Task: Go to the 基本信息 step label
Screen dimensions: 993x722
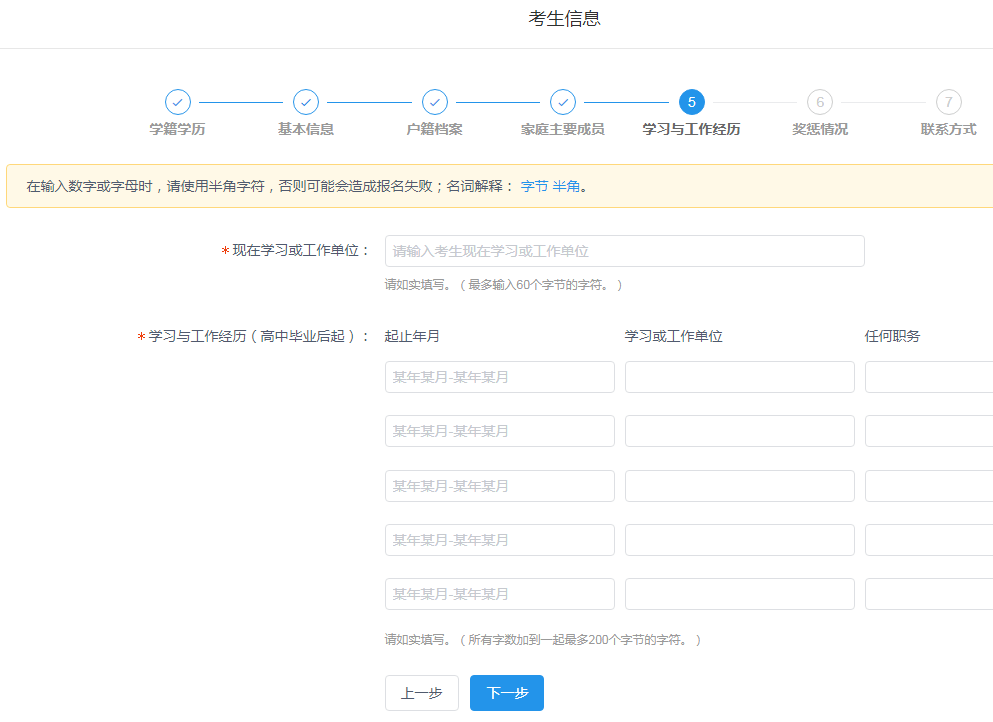Action: [306, 129]
